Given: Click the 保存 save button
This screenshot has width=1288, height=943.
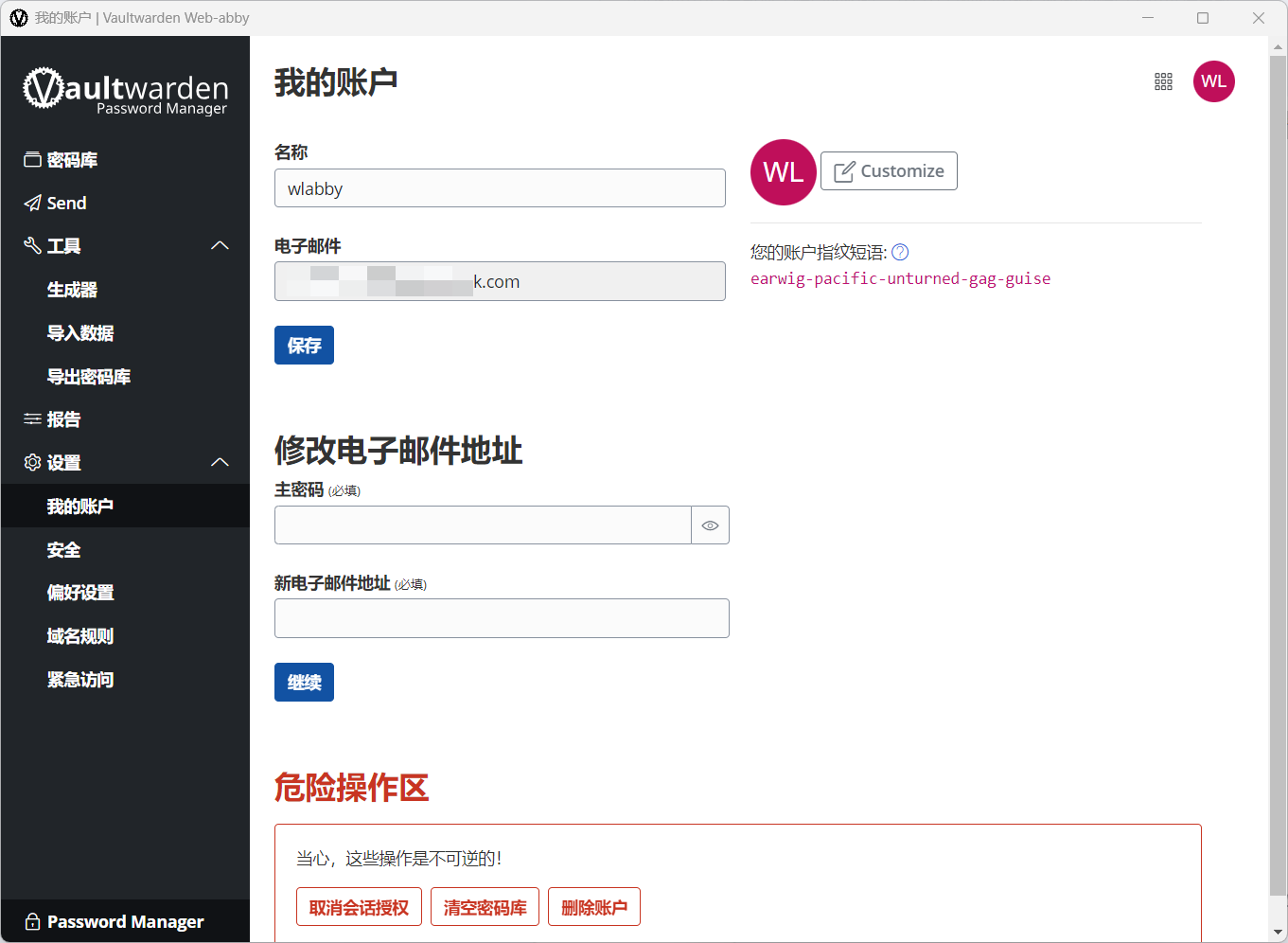Looking at the screenshot, I should [x=304, y=346].
